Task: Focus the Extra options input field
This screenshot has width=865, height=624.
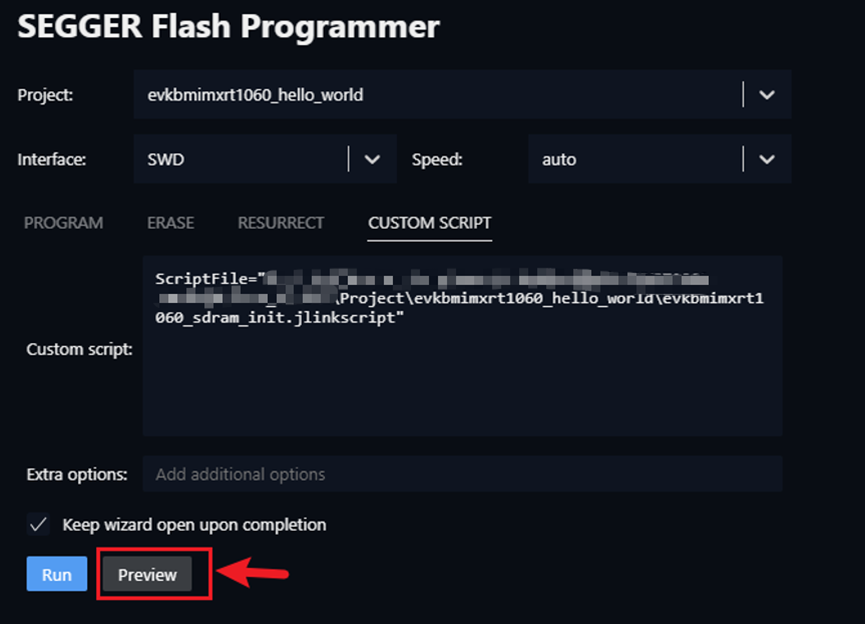Action: tap(462, 474)
